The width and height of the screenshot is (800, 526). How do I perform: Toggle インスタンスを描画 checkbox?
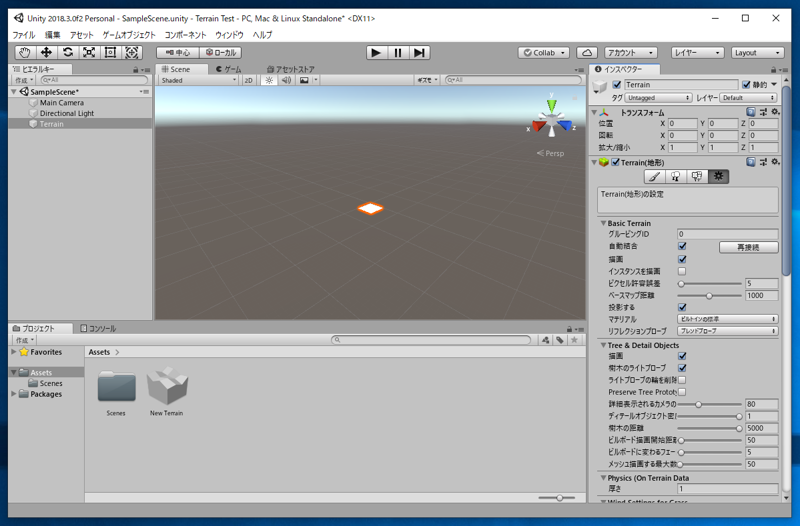(682, 271)
